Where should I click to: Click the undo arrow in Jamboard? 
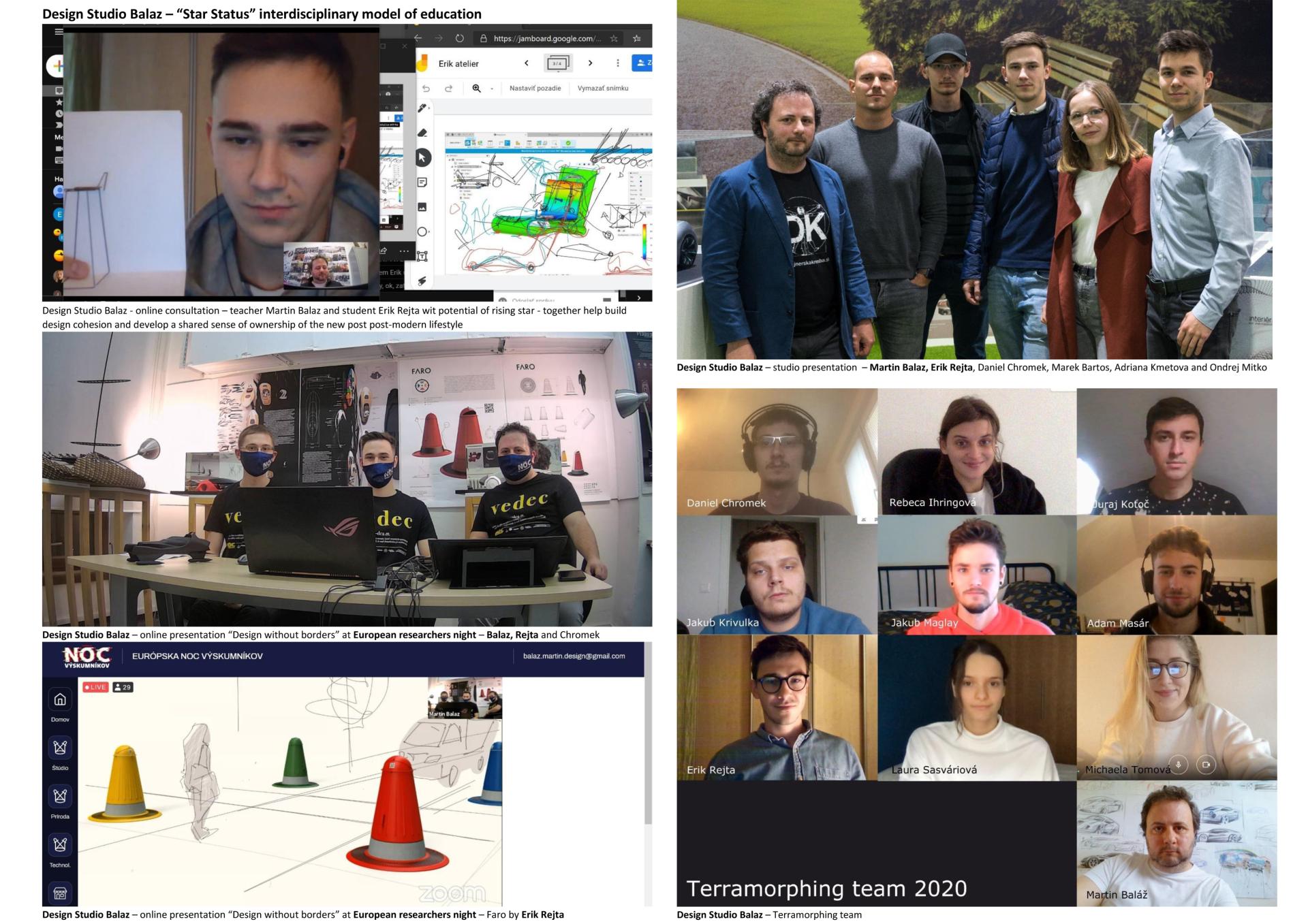[x=426, y=89]
